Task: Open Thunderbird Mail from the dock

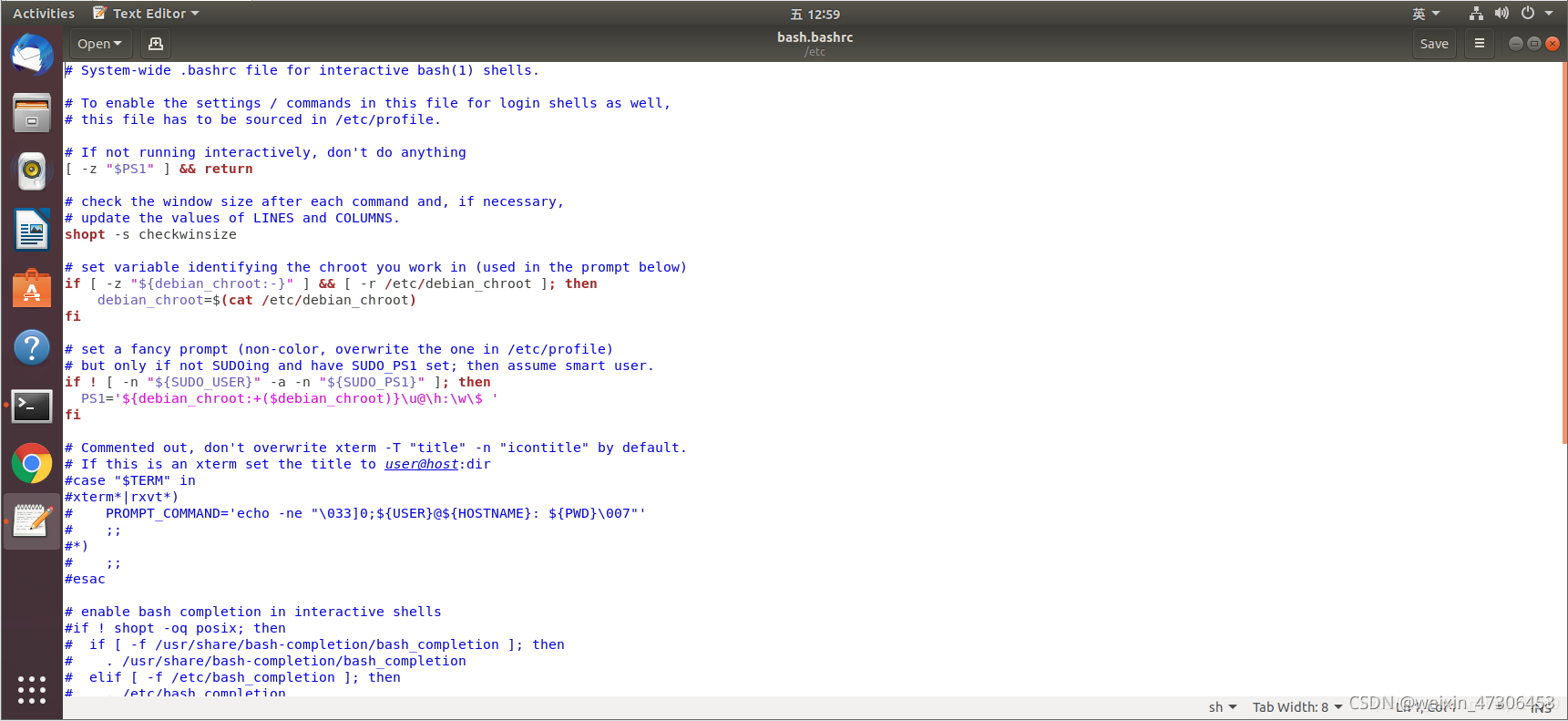Action: 32,55
